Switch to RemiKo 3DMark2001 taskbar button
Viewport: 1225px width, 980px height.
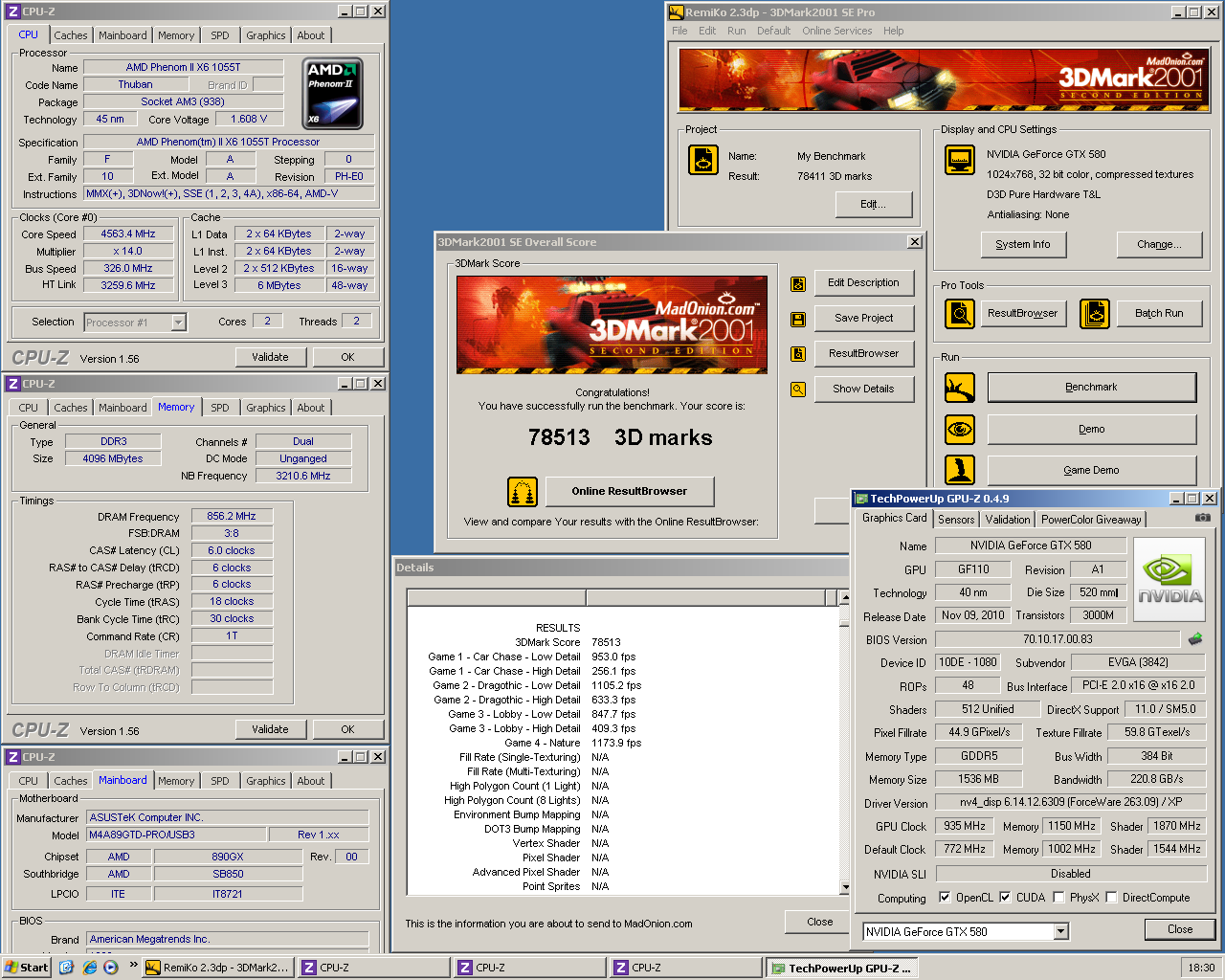pos(217,968)
